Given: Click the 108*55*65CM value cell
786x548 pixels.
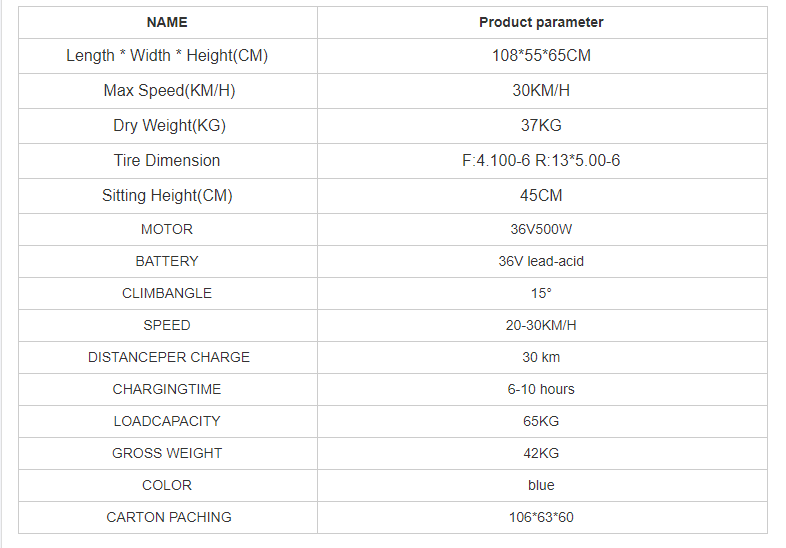Looking at the screenshot, I should [x=541, y=56].
